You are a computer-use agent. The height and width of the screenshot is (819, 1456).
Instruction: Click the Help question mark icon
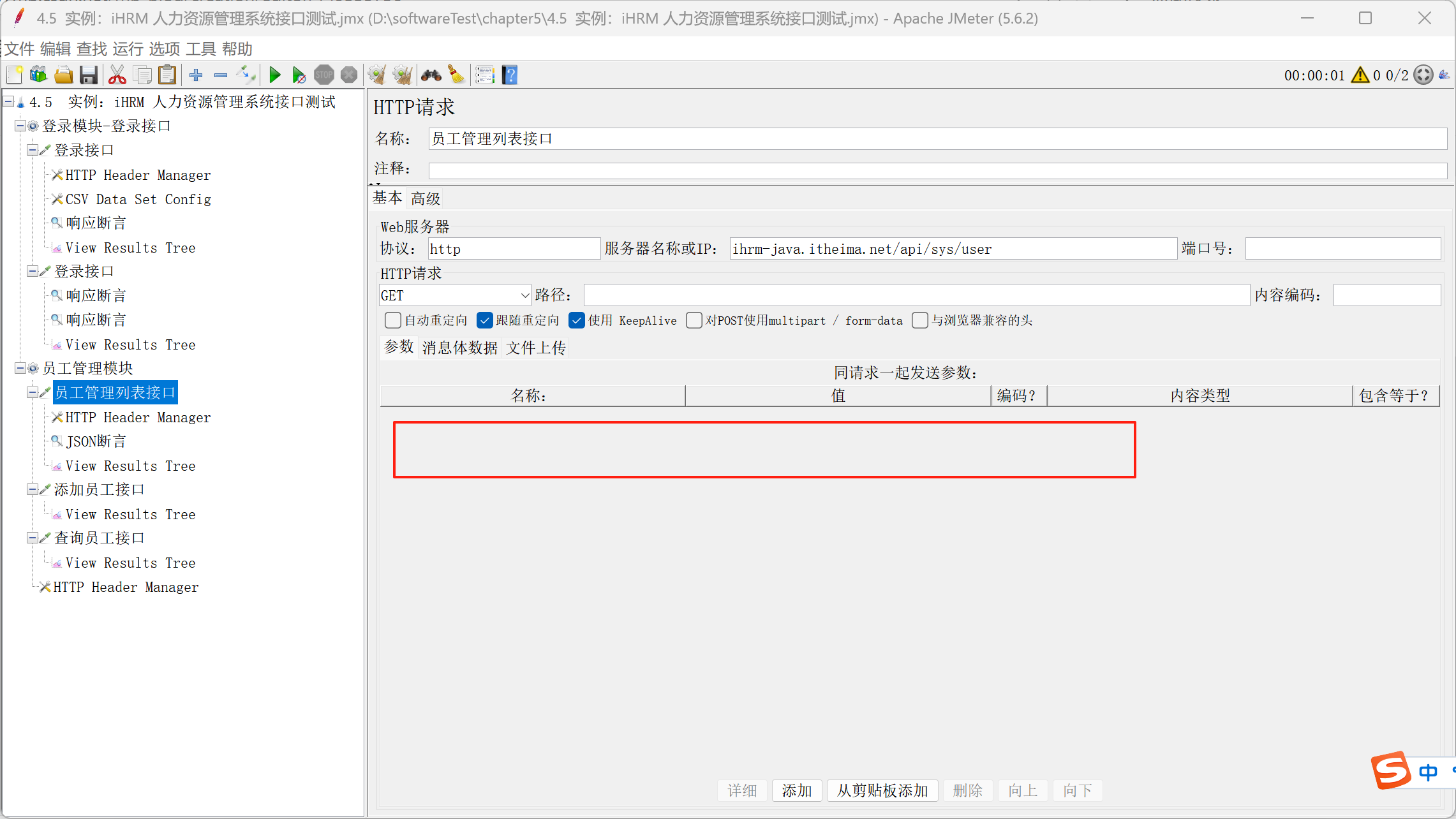(509, 75)
